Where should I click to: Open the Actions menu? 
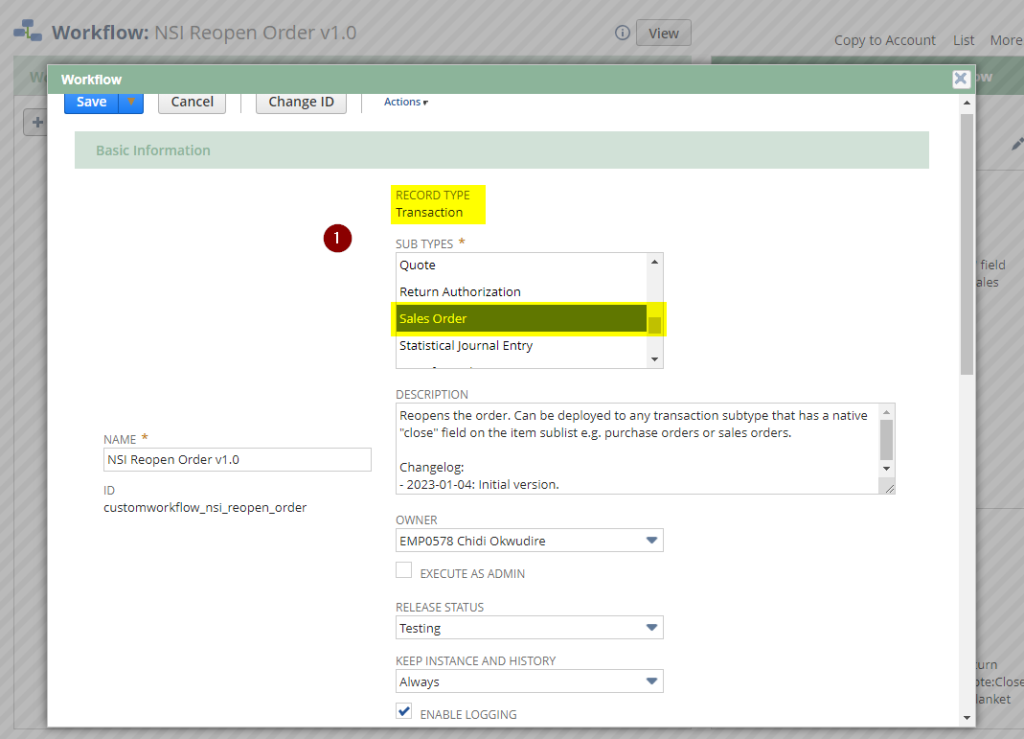pyautogui.click(x=406, y=102)
